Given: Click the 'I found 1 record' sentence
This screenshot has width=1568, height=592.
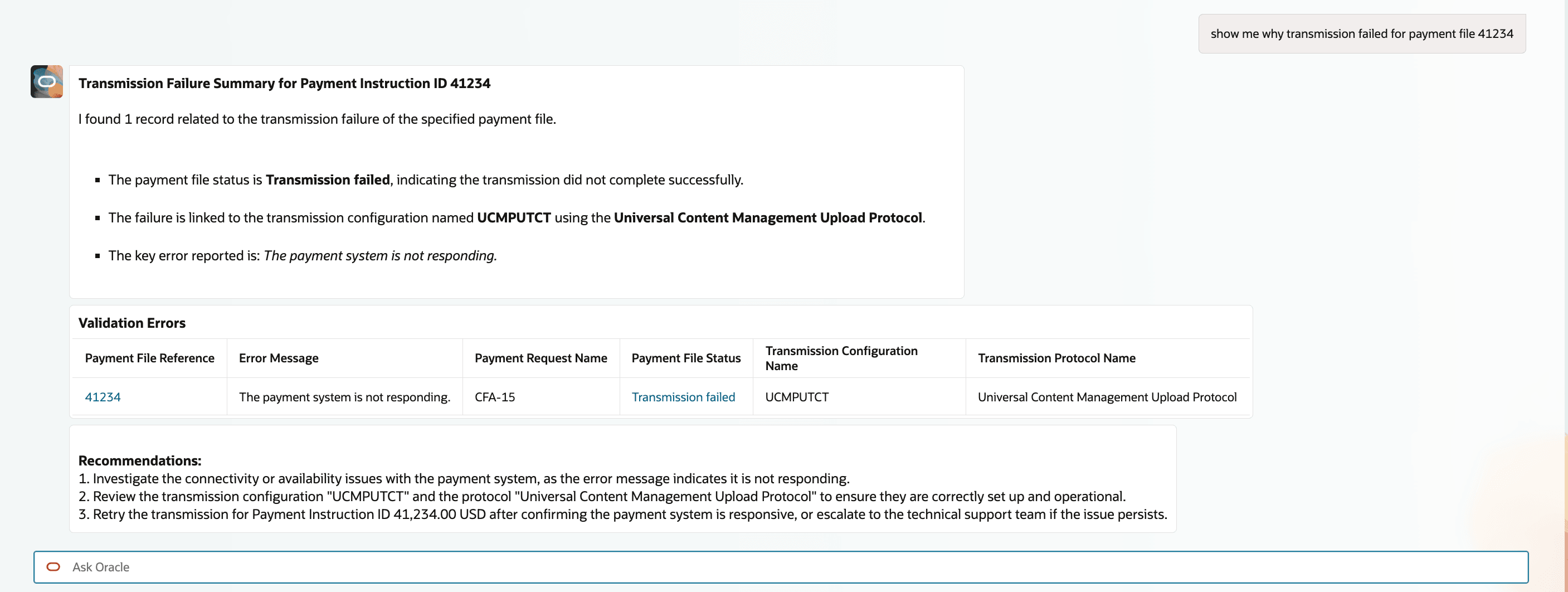Looking at the screenshot, I should [x=317, y=119].
